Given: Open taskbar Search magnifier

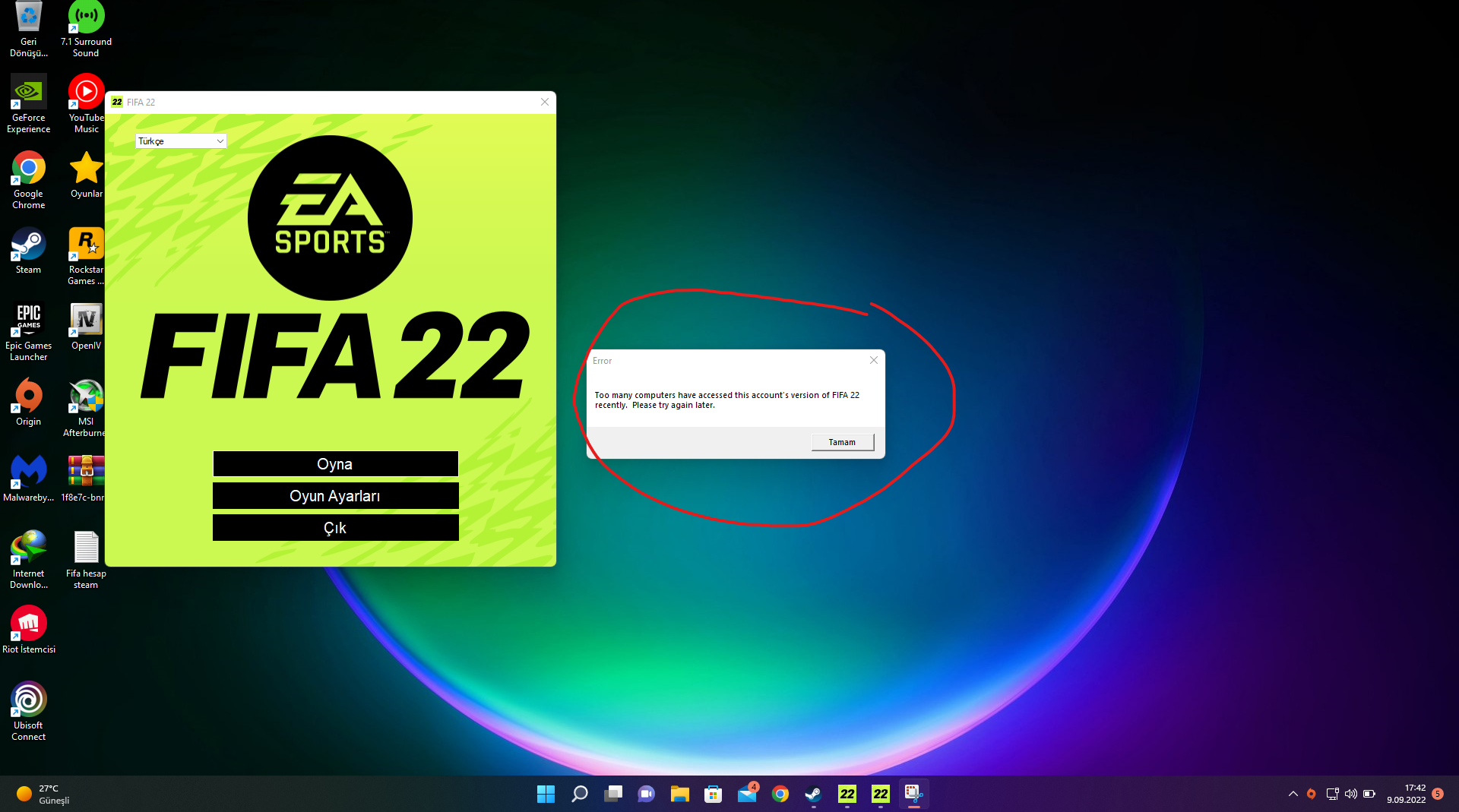Looking at the screenshot, I should coord(579,794).
